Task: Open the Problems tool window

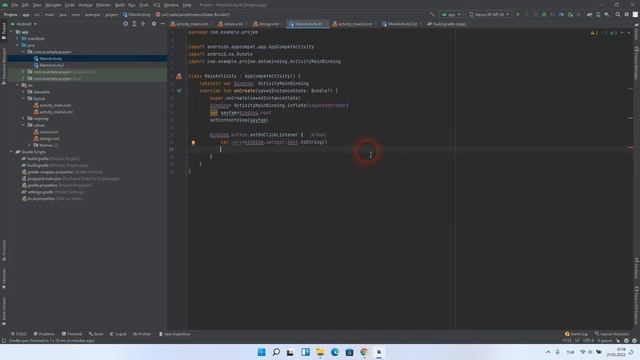Action: tap(44, 334)
